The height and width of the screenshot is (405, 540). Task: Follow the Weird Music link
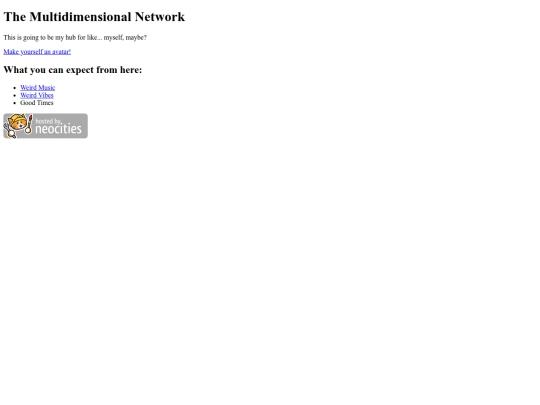38,87
